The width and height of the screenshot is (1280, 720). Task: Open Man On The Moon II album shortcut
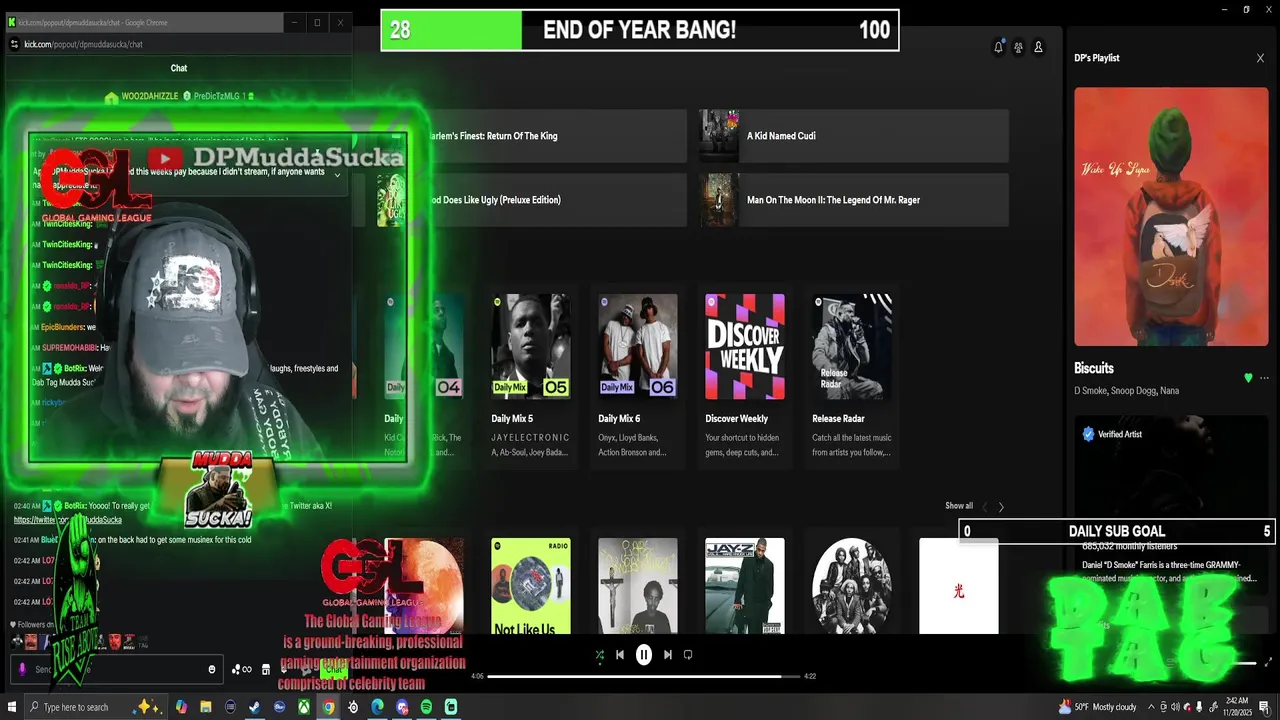854,200
